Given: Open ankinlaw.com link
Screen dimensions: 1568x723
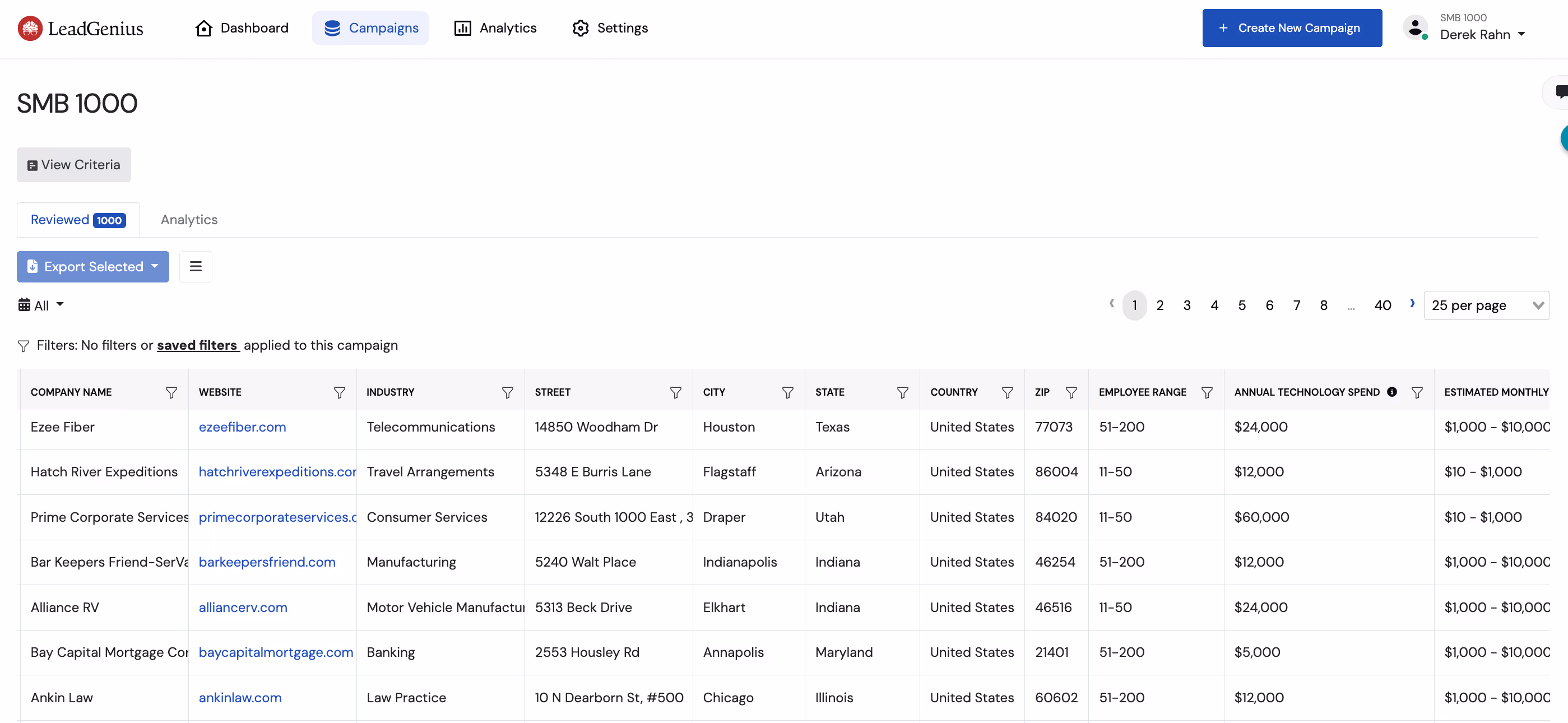Looking at the screenshot, I should 240,698.
